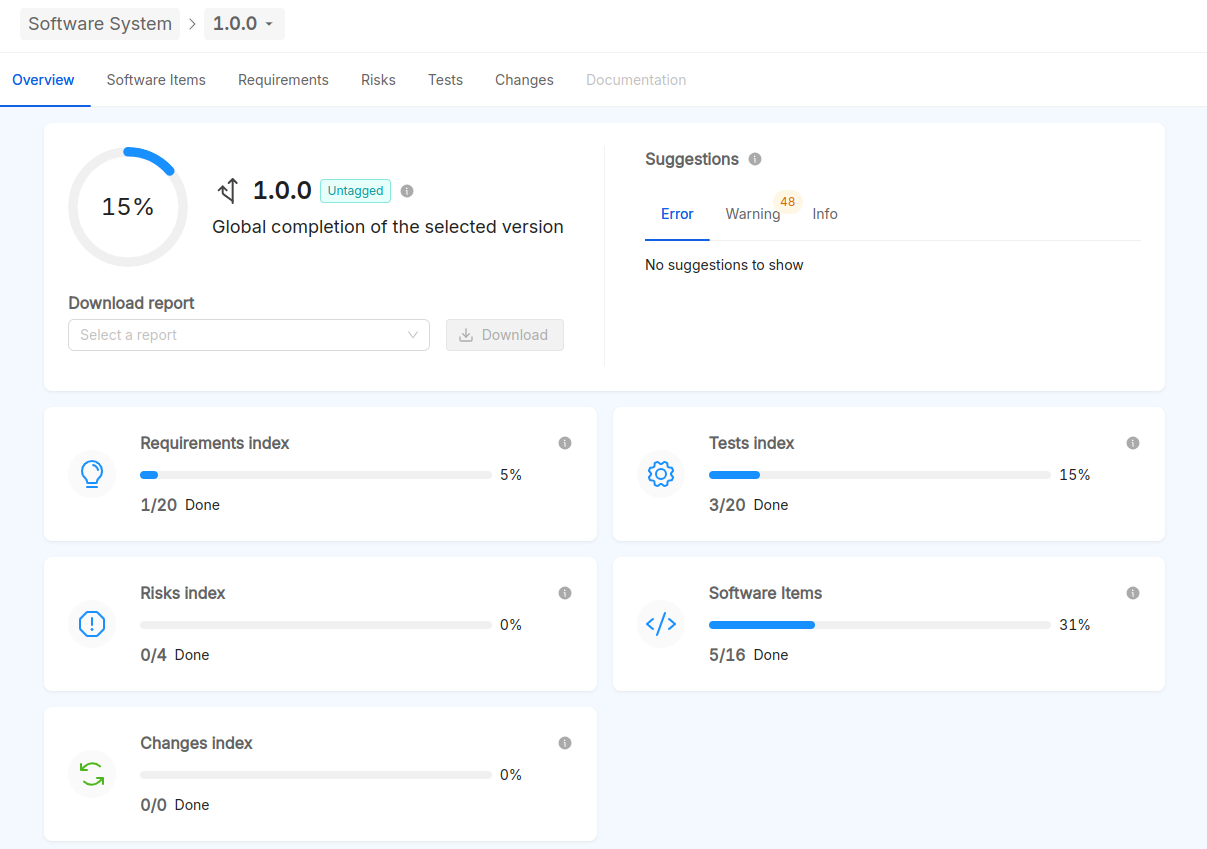The image size is (1207, 849).
Task: Click Global completion of the selected version text
Action: (388, 227)
